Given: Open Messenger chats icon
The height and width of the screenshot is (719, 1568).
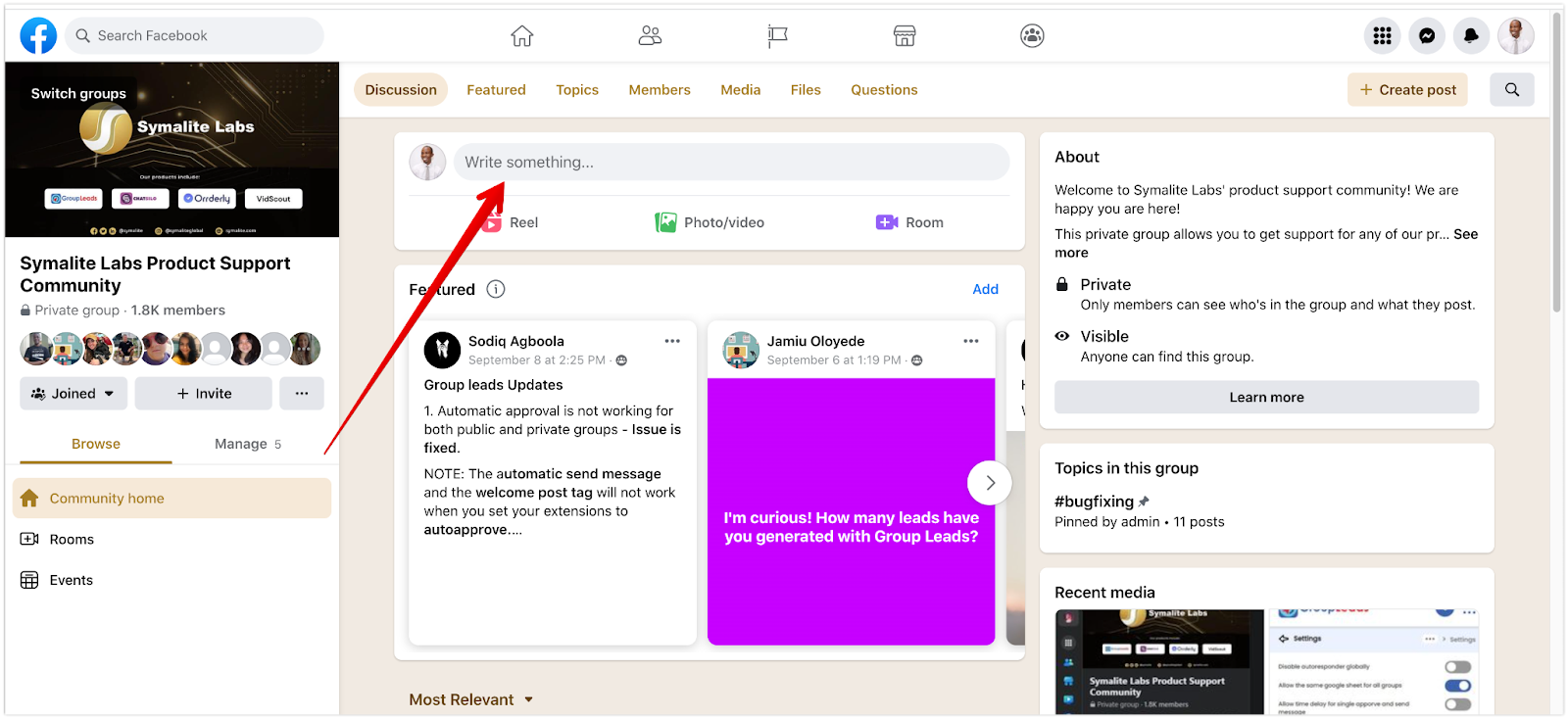Looking at the screenshot, I should point(1427,36).
